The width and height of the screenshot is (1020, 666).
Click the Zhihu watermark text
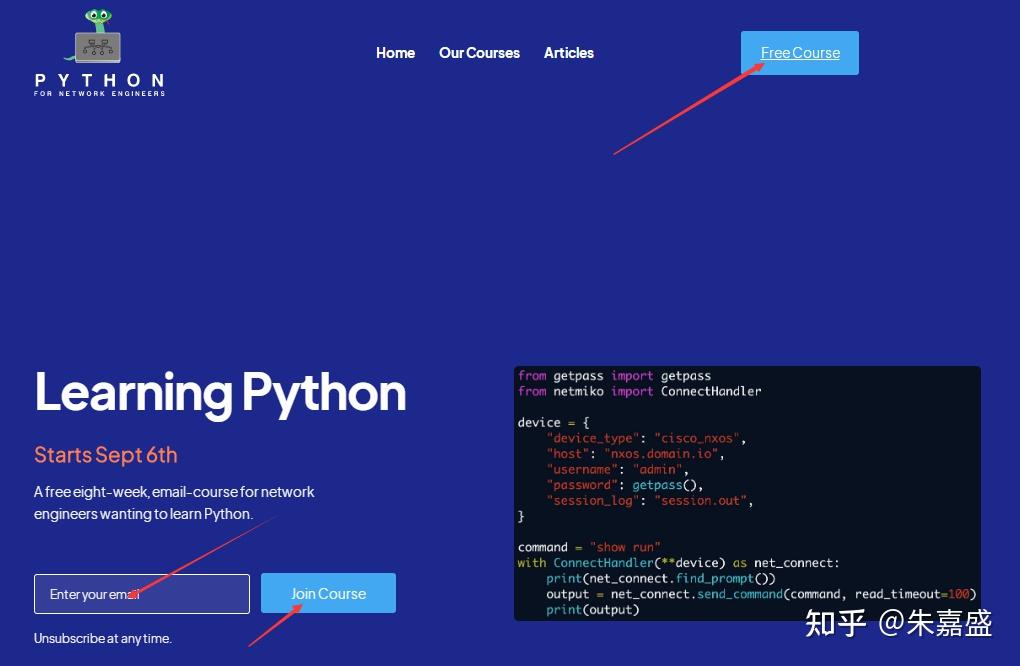coord(897,623)
